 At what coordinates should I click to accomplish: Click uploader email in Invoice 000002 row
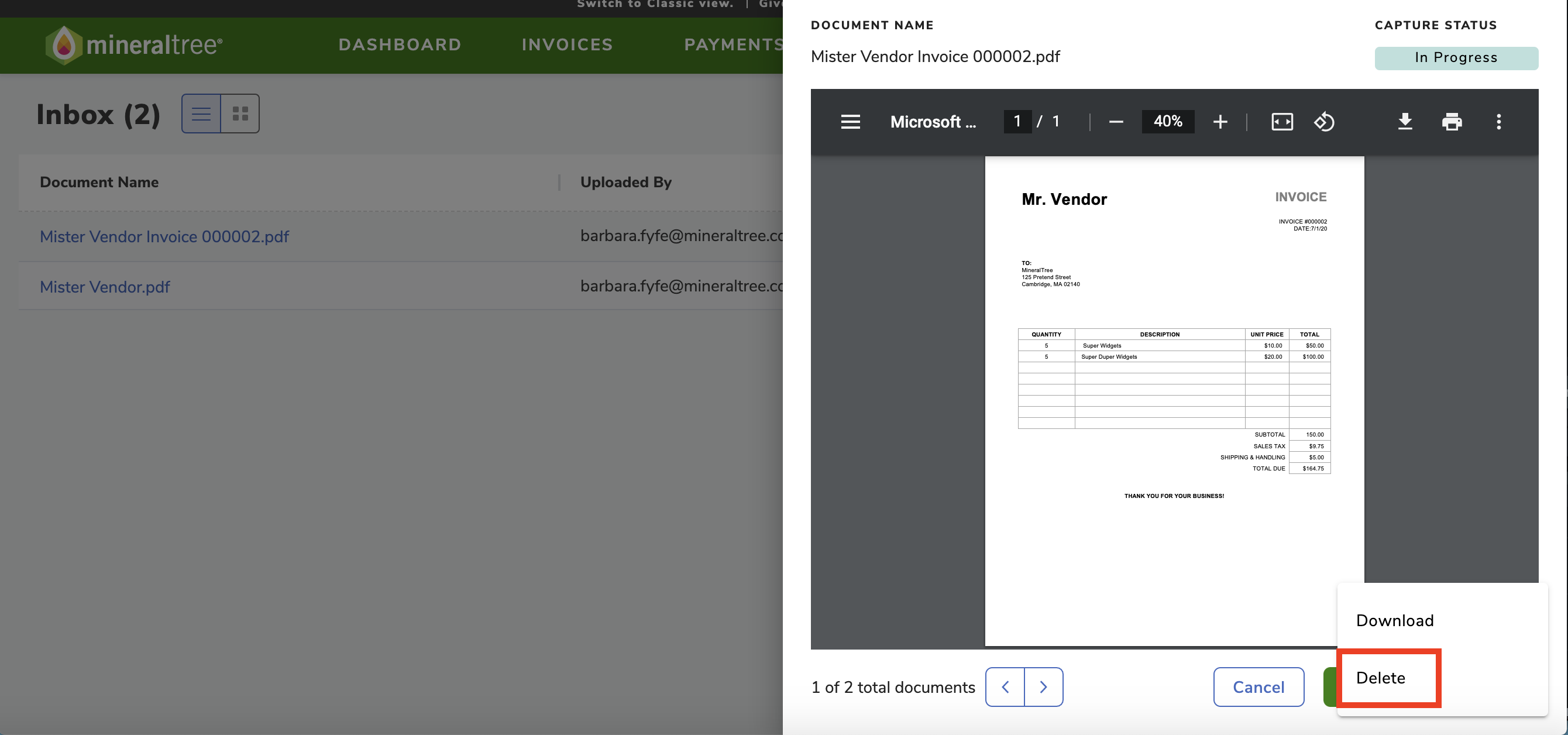coord(681,236)
